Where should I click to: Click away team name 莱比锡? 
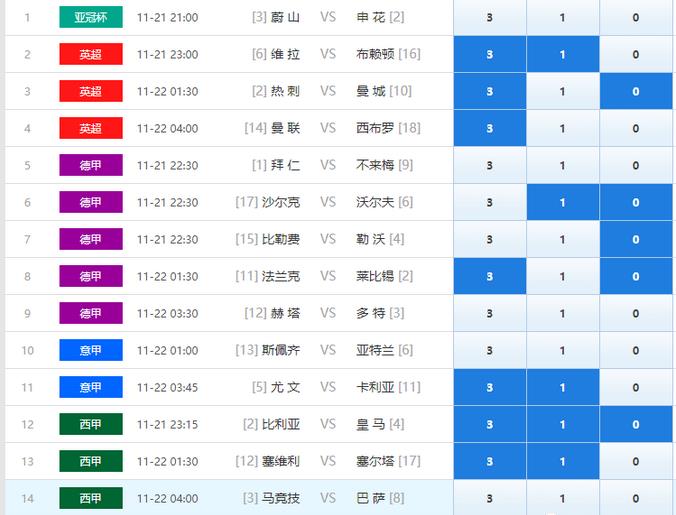(375, 276)
